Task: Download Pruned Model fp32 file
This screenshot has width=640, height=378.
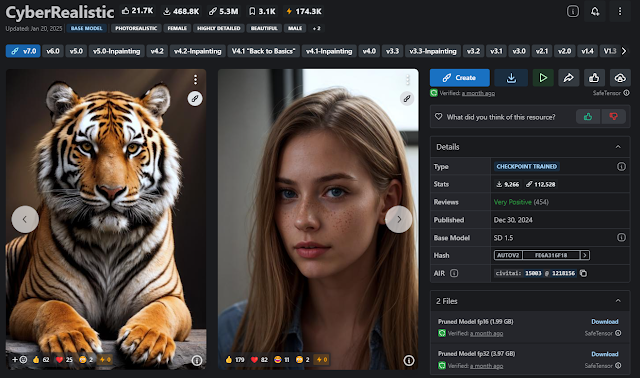Action: coord(604,354)
